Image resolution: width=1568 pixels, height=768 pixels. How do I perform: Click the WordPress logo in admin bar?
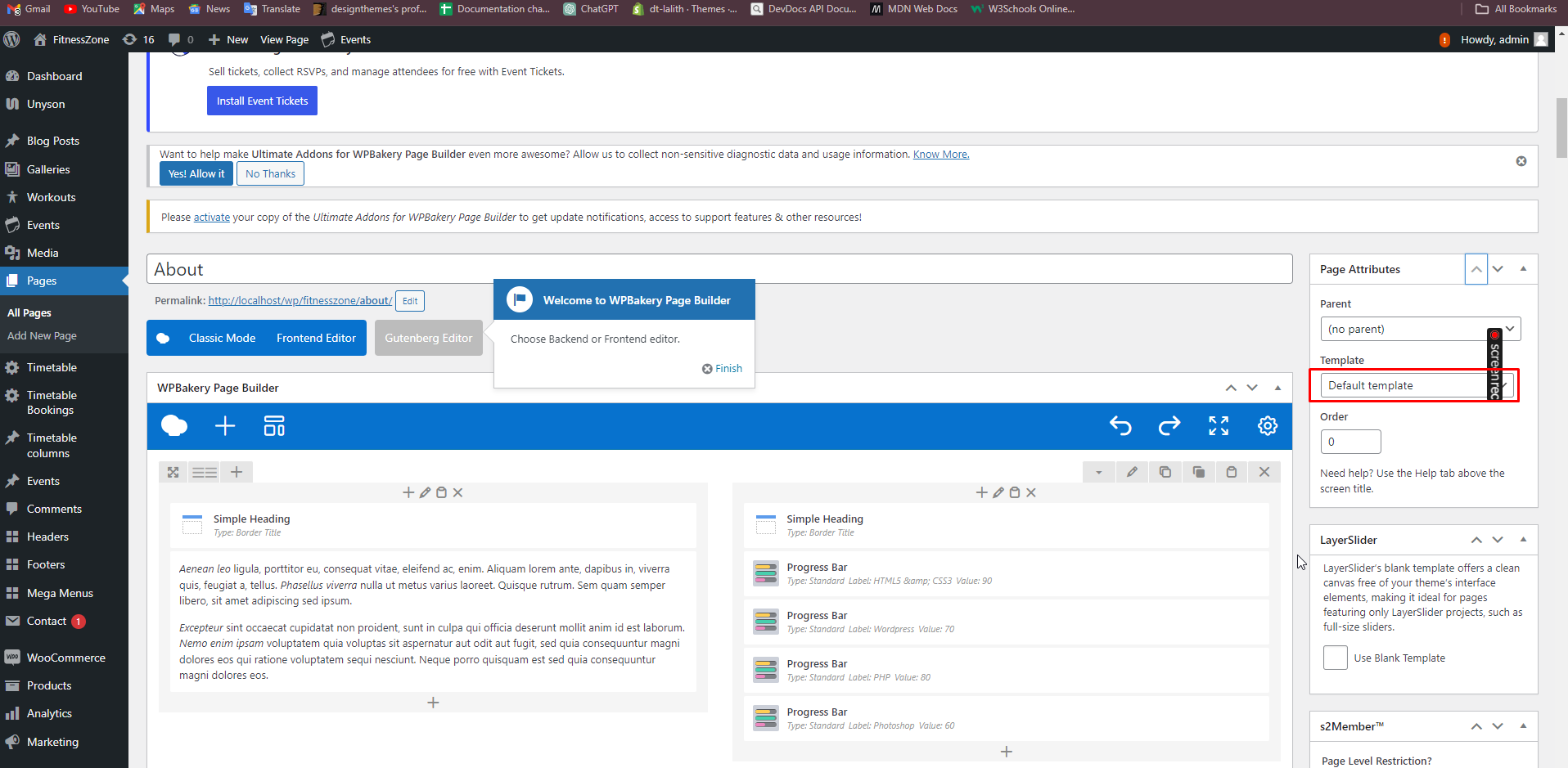pos(11,39)
